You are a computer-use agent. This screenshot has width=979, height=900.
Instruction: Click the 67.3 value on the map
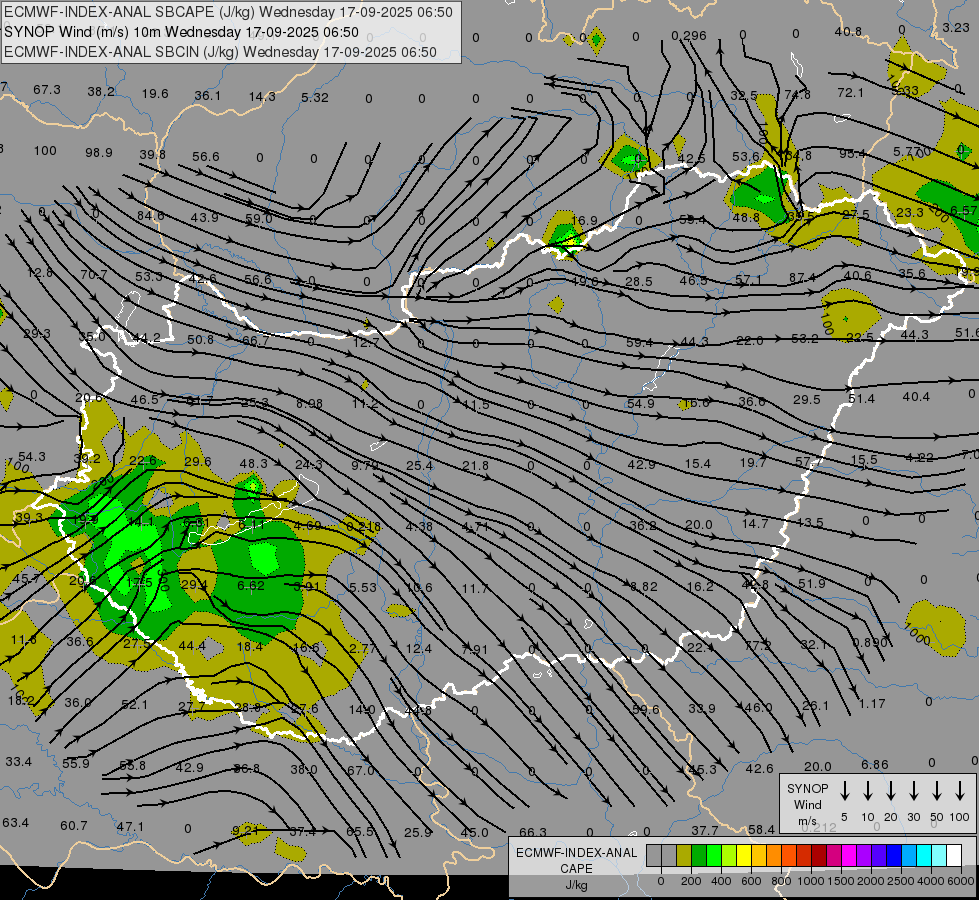tap(47, 90)
